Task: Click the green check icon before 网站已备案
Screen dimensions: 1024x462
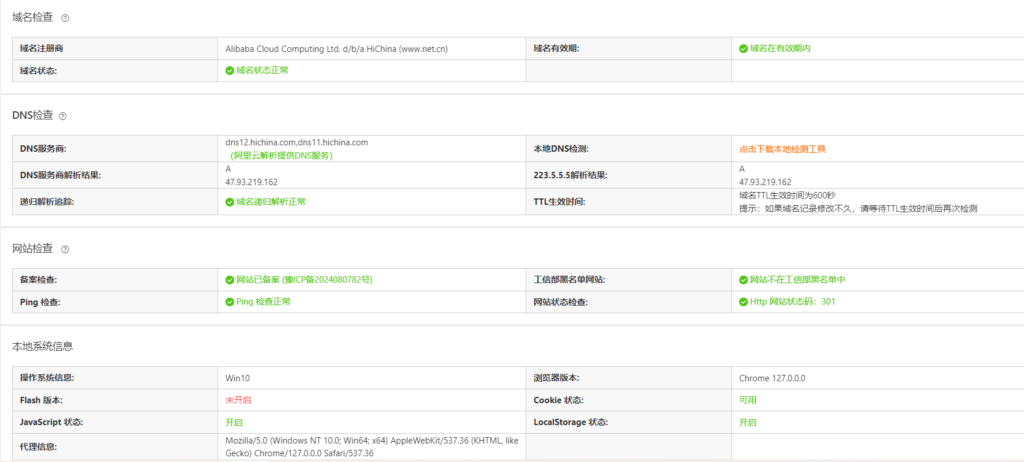Action: coord(230,280)
